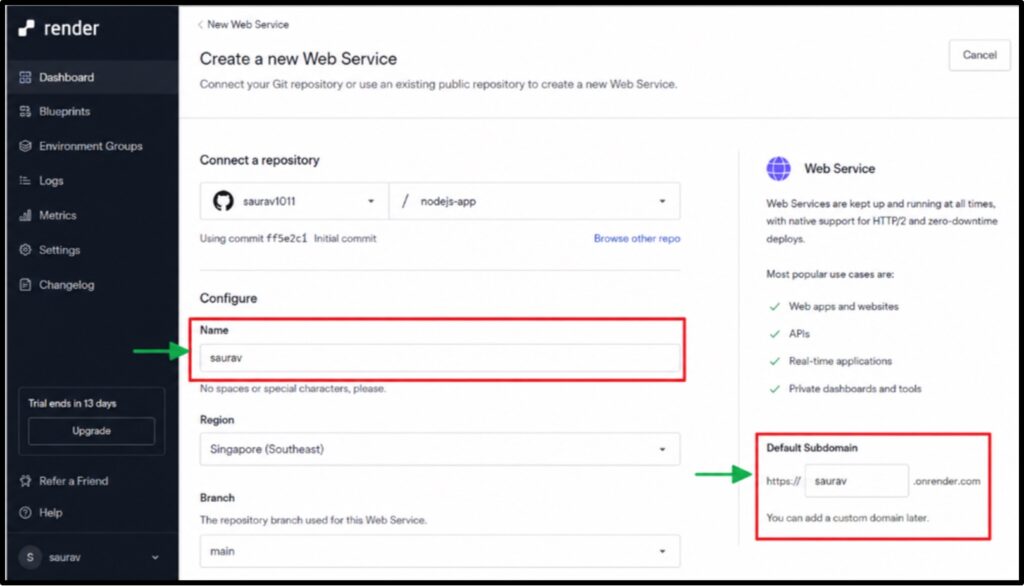
Task: Click the APIs use case item
Action: (799, 334)
